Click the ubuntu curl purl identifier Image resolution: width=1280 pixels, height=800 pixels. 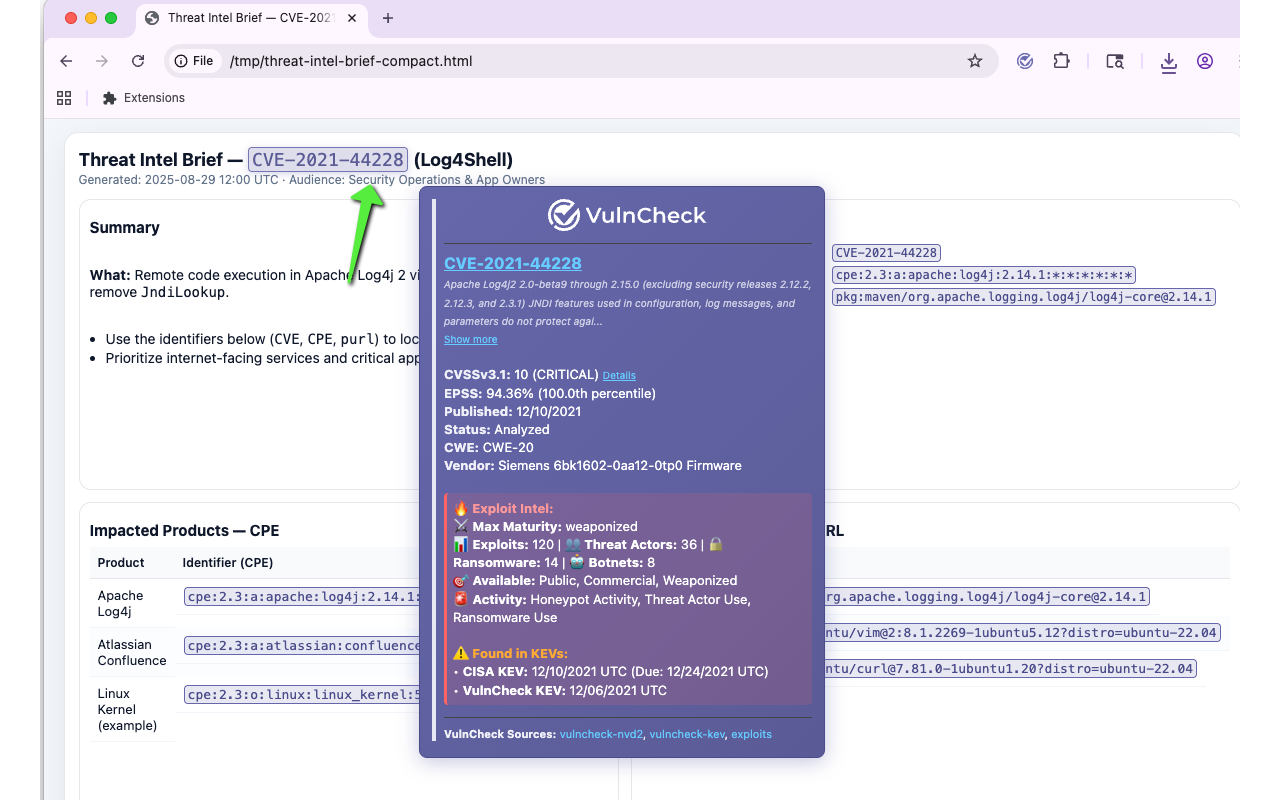1010,668
